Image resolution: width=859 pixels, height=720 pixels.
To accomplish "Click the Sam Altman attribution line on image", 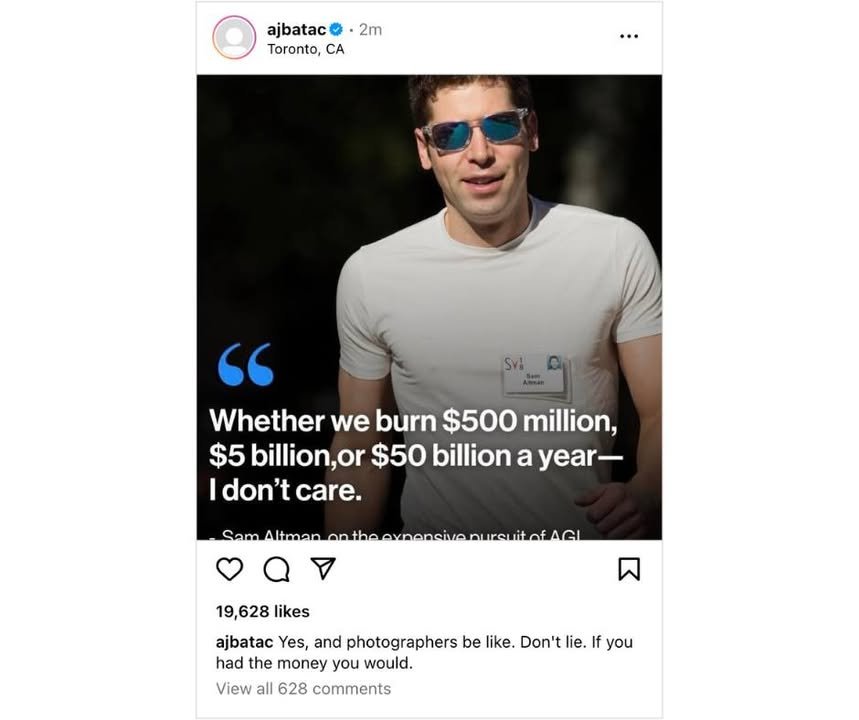I will click(x=395, y=534).
